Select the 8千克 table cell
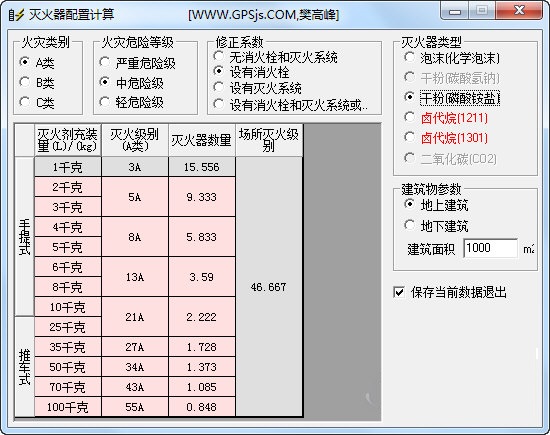The image size is (550, 435). (x=68, y=287)
